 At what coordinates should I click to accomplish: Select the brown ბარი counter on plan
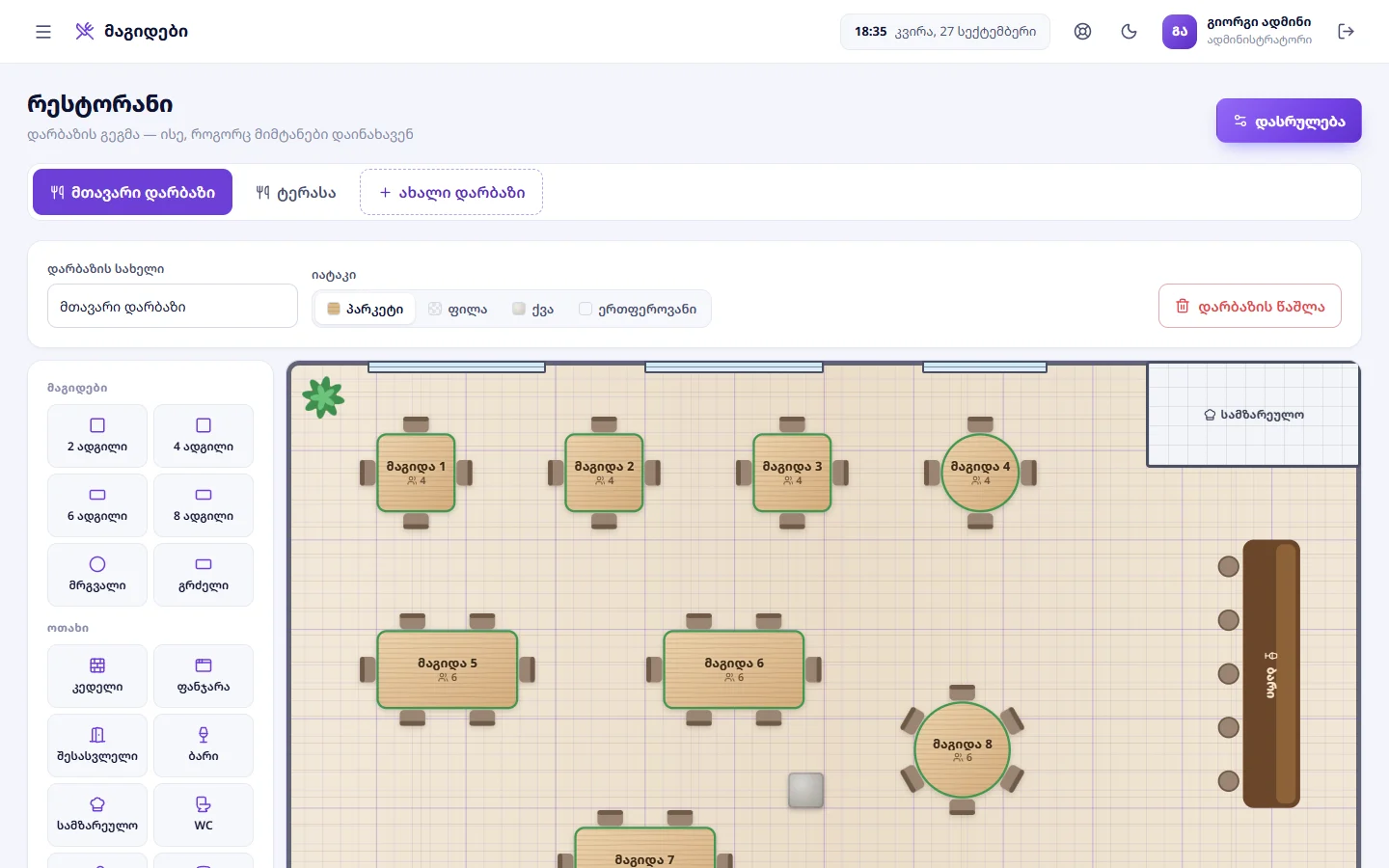[x=1271, y=673]
